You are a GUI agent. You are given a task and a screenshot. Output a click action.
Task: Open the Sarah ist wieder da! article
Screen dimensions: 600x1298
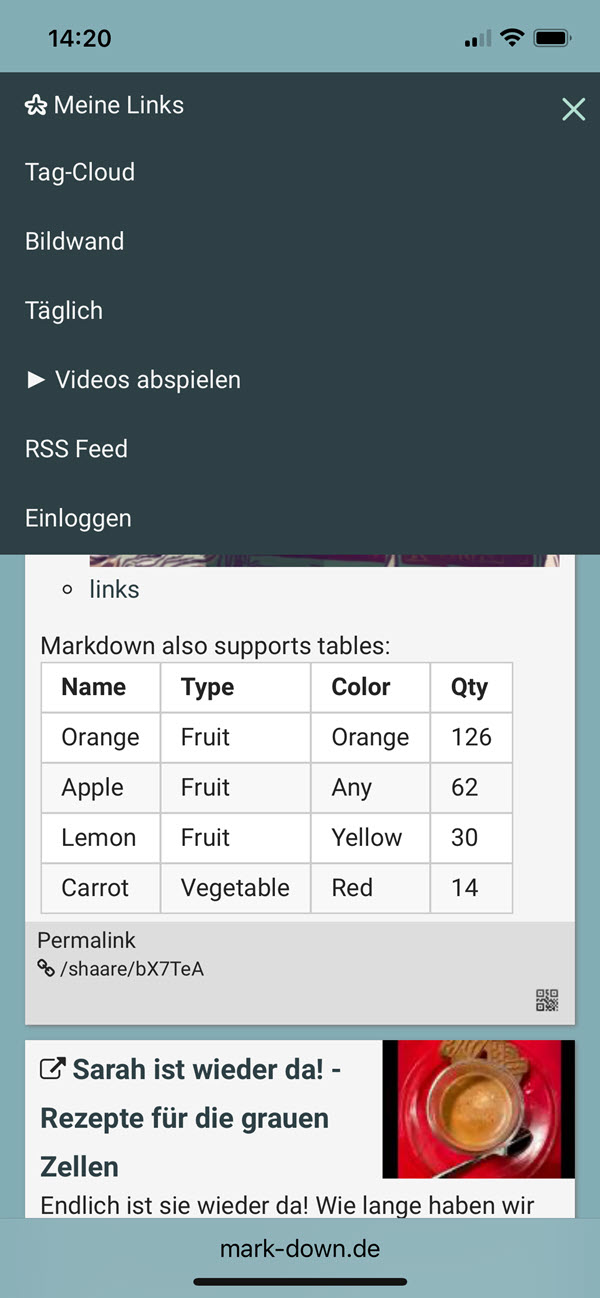tap(190, 1117)
